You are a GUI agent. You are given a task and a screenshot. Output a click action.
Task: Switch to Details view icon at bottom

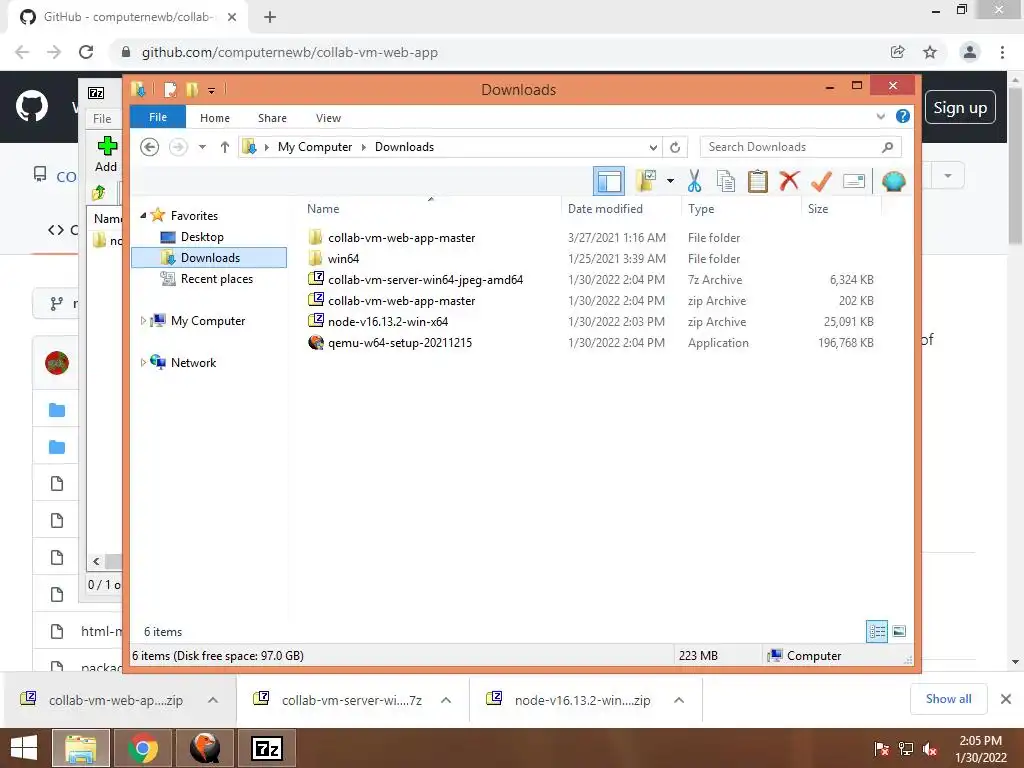[877, 632]
